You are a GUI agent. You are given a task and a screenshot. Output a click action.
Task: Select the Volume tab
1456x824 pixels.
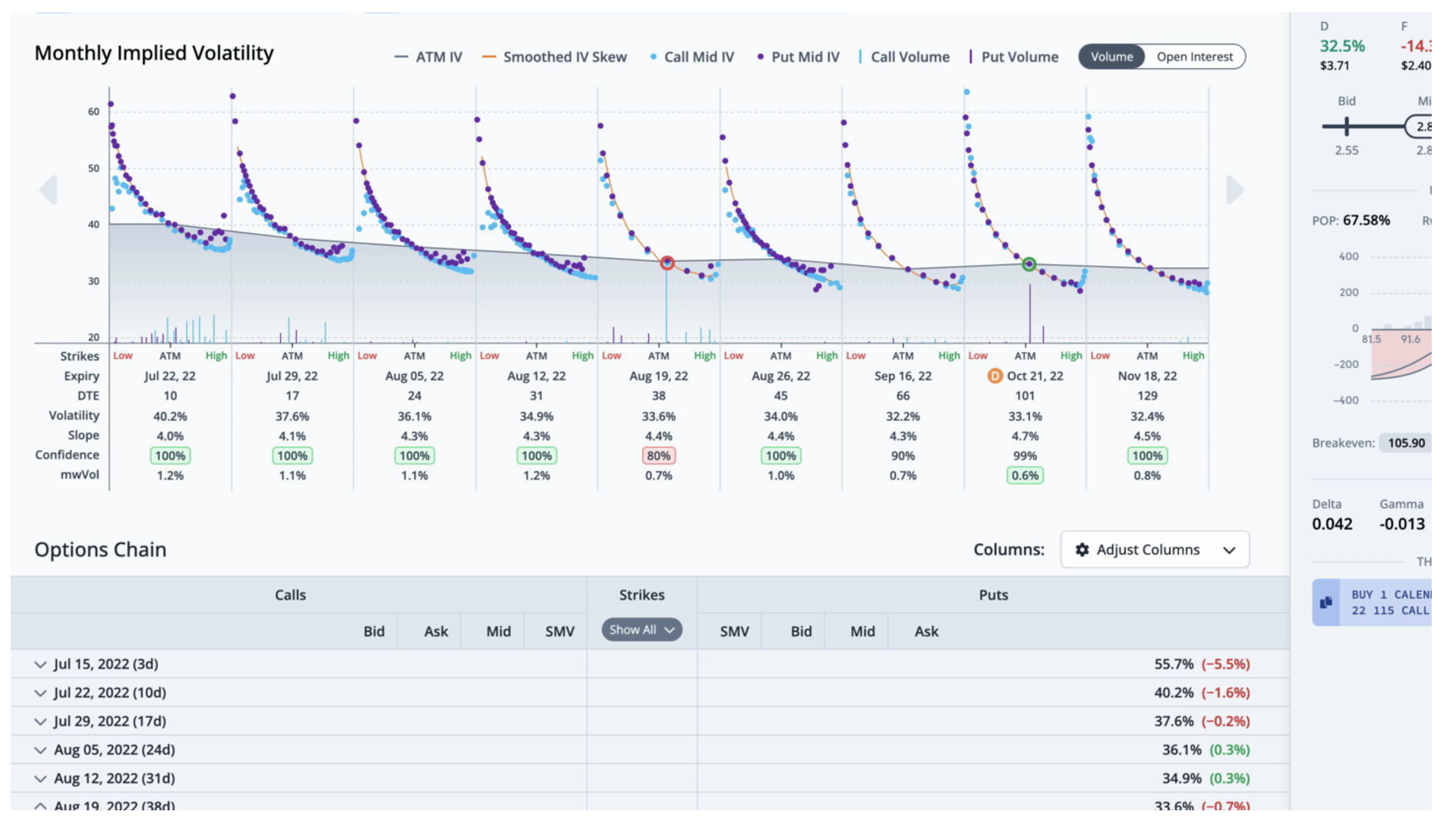point(1111,56)
